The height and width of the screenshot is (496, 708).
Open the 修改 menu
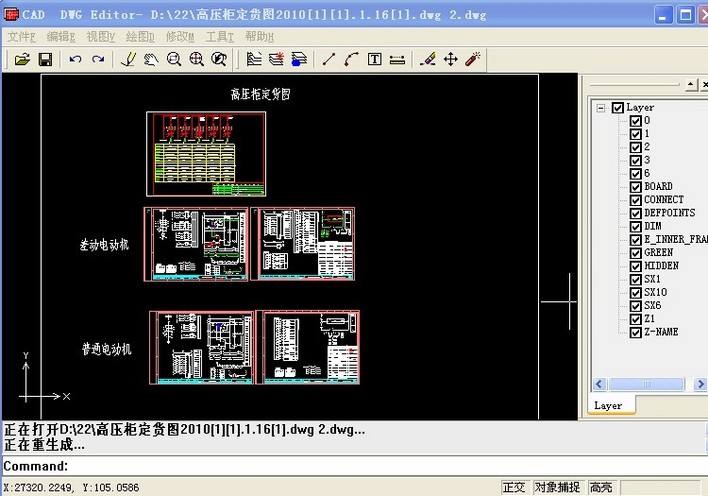(x=180, y=37)
